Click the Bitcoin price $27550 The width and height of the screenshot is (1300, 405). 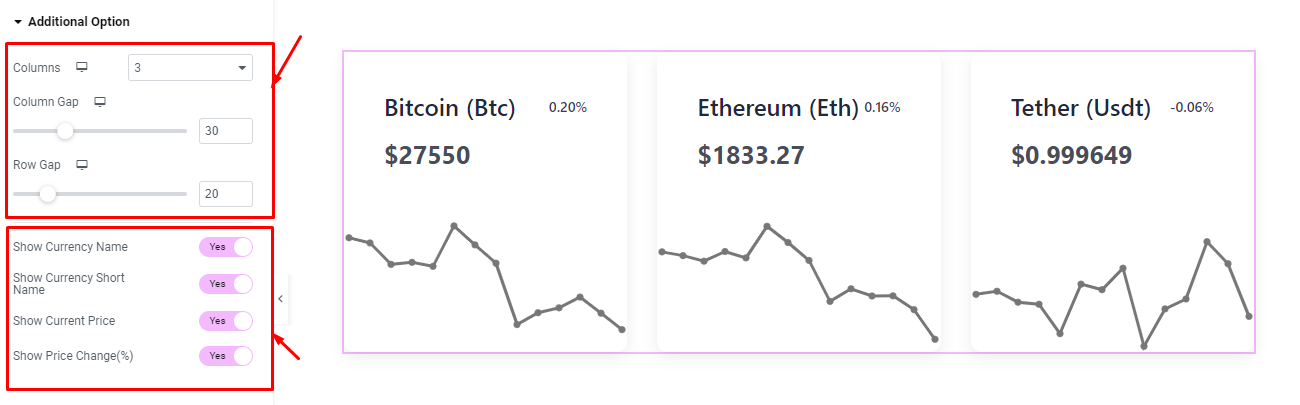(x=427, y=155)
